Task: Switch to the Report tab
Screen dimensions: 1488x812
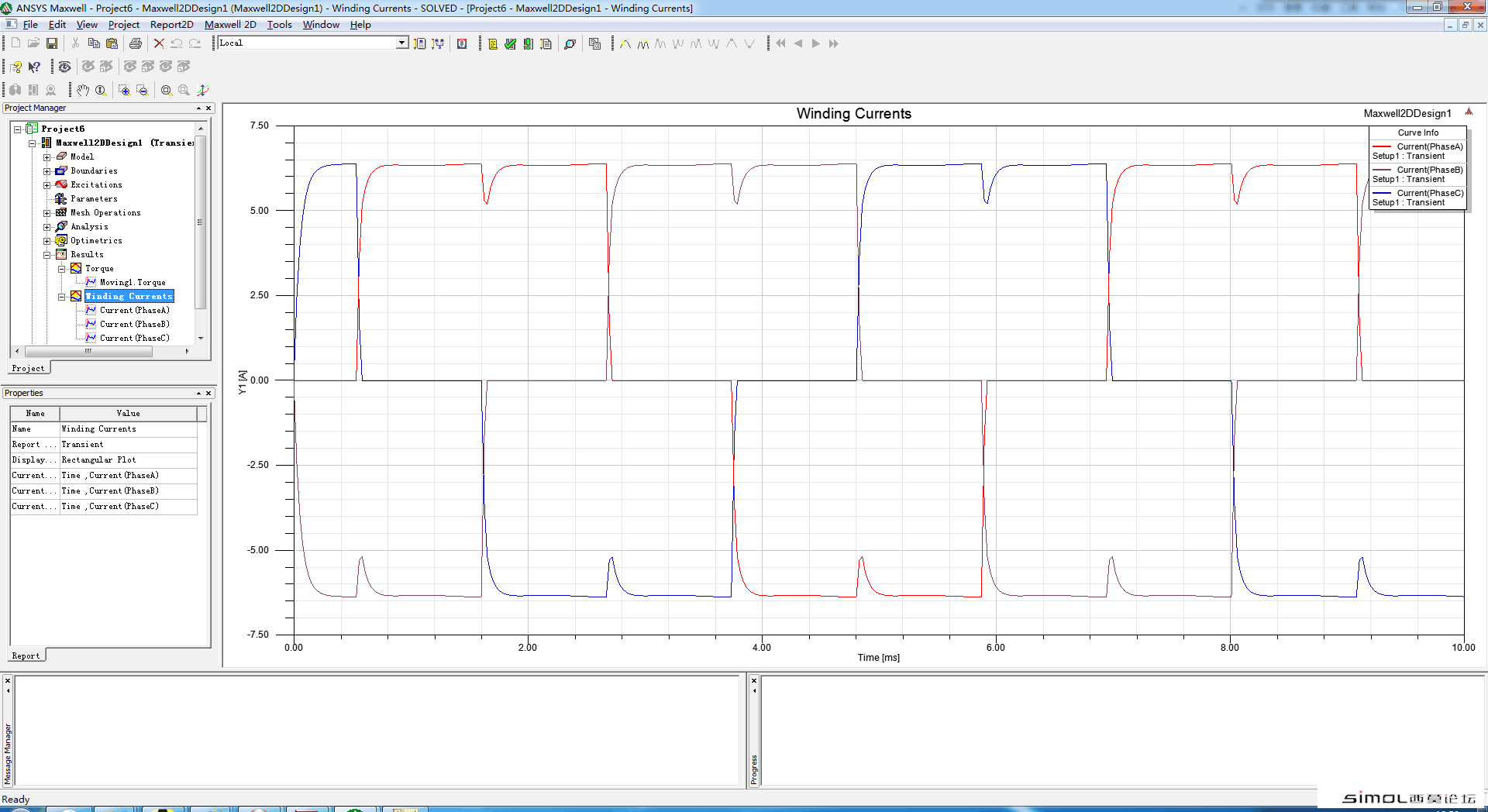Action: (x=26, y=655)
